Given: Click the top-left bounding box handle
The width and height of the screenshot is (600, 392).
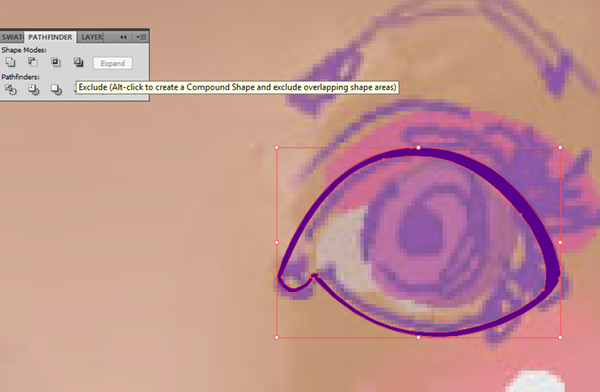Looking at the screenshot, I should (x=277, y=147).
